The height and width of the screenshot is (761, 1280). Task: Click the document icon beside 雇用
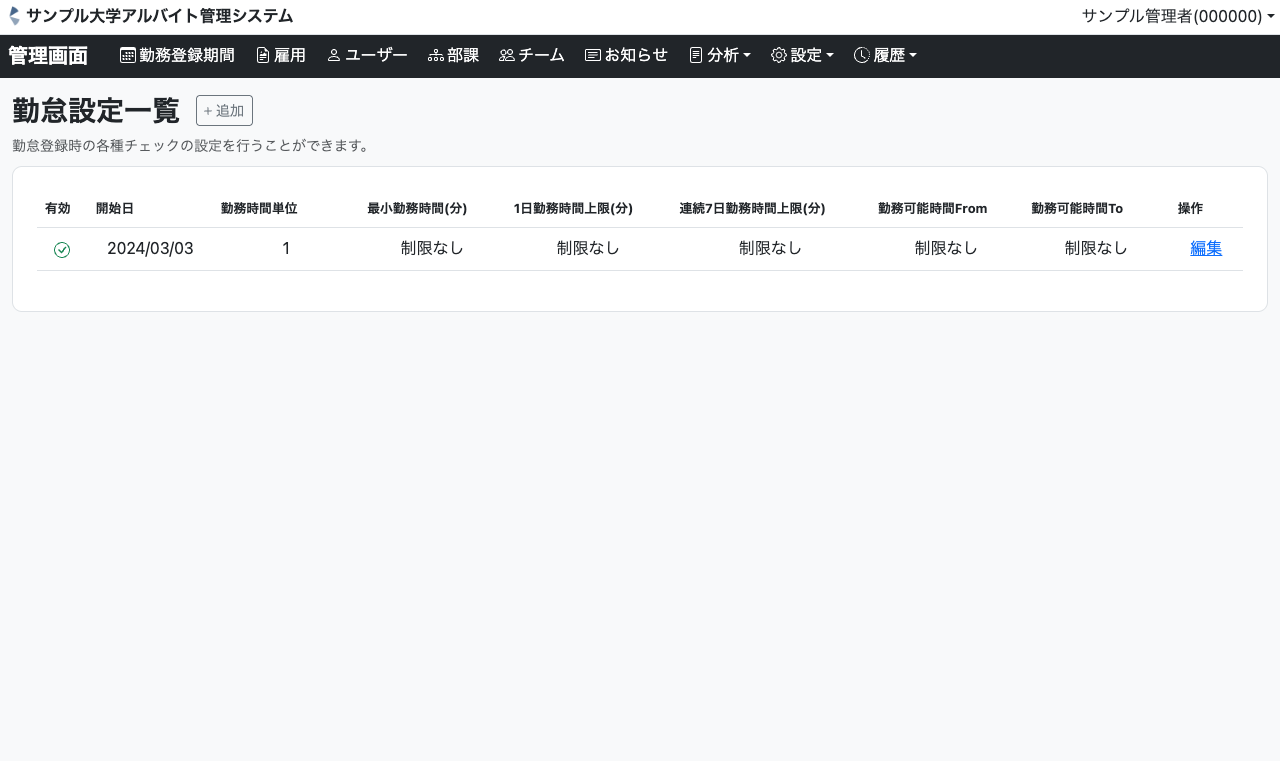[x=263, y=56]
